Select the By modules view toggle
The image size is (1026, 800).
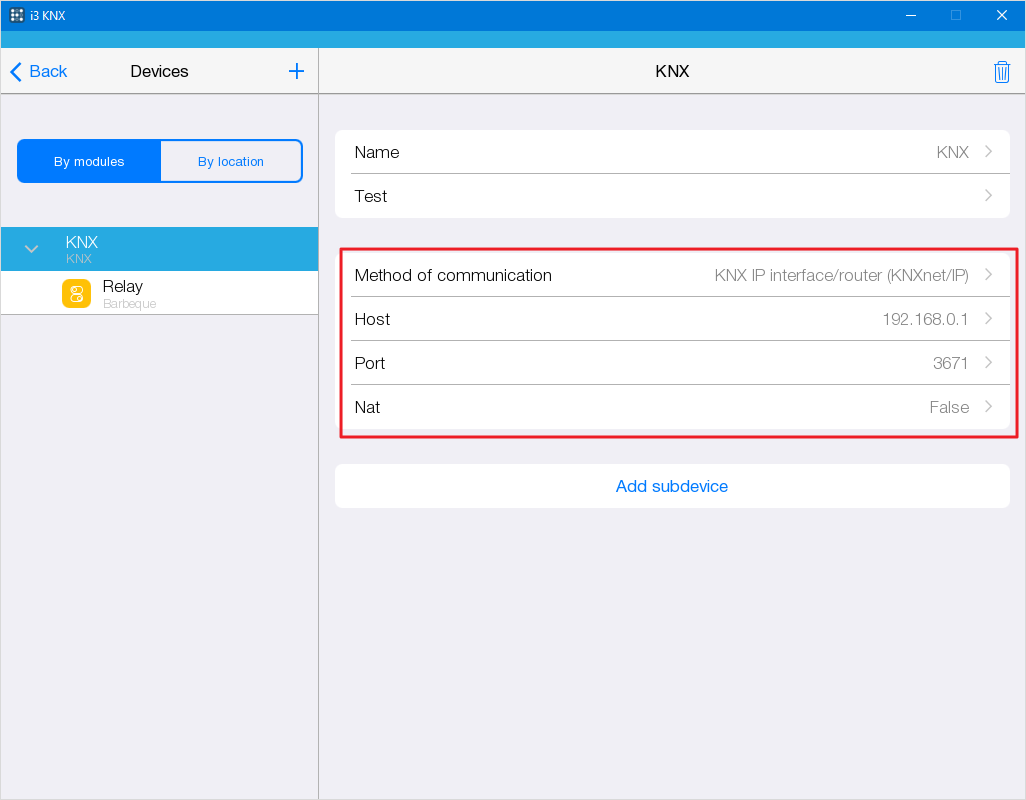pyautogui.click(x=89, y=161)
